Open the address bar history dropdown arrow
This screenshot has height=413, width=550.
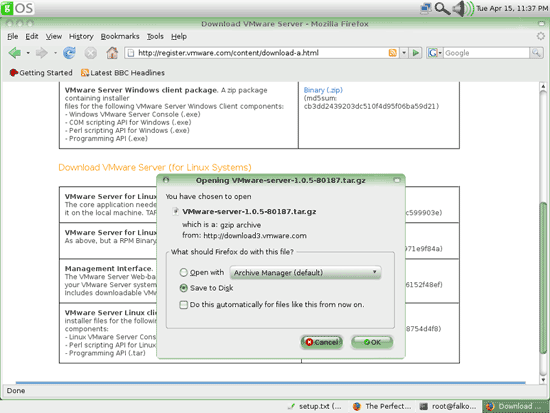click(404, 53)
